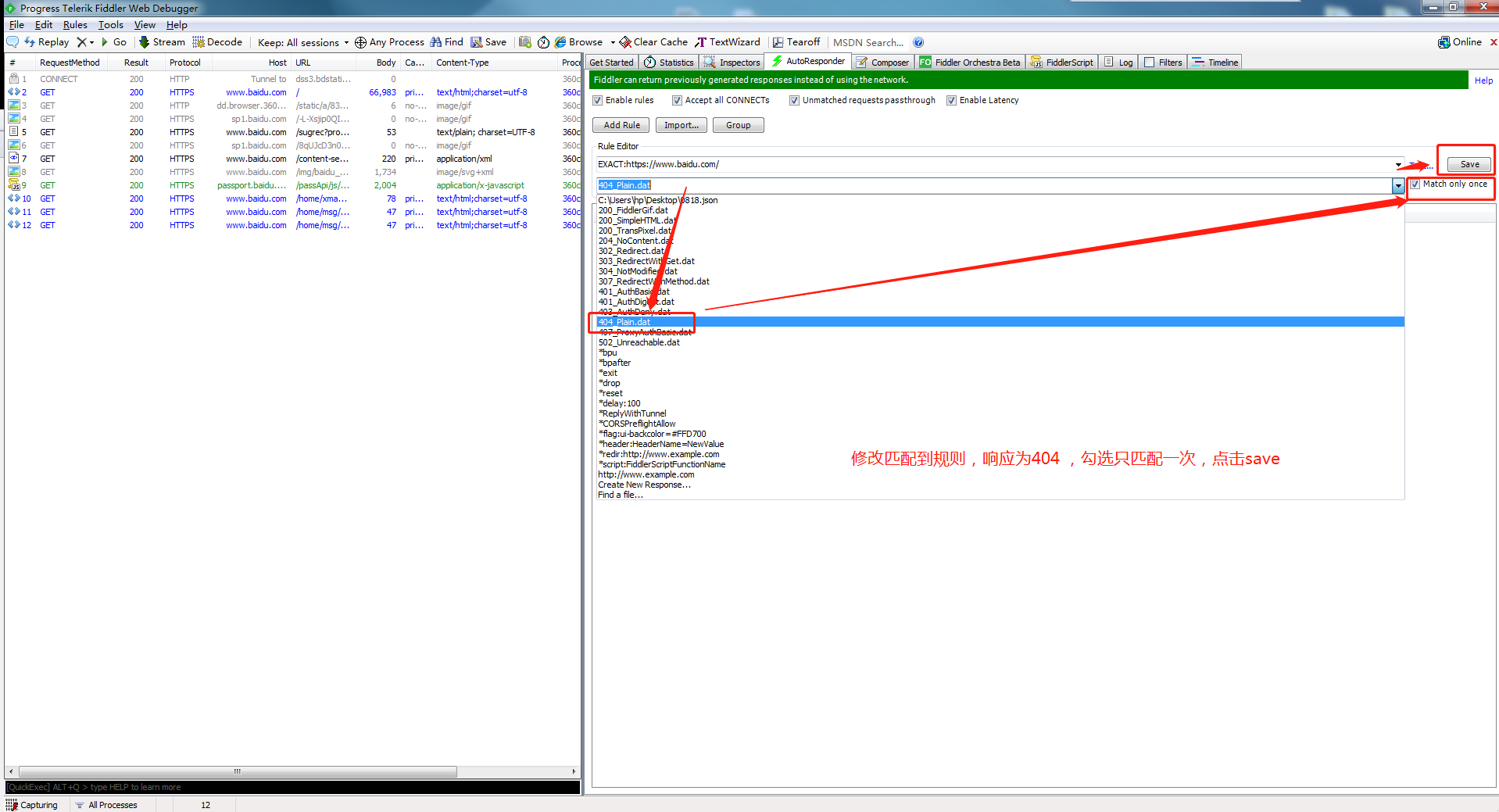This screenshot has width=1499, height=812.
Task: Toggle the Enable Latency checkbox
Action: click(x=952, y=100)
